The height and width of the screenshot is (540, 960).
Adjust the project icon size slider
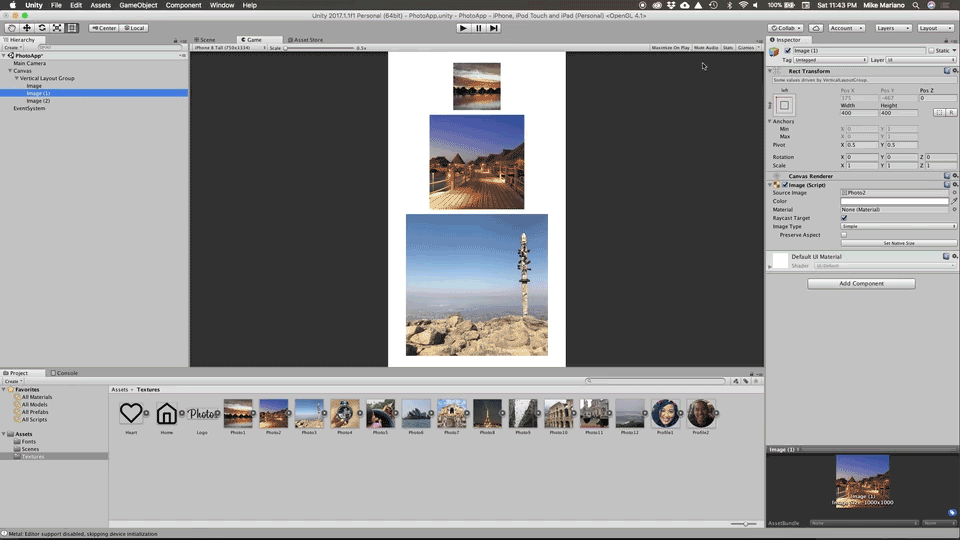pos(744,524)
